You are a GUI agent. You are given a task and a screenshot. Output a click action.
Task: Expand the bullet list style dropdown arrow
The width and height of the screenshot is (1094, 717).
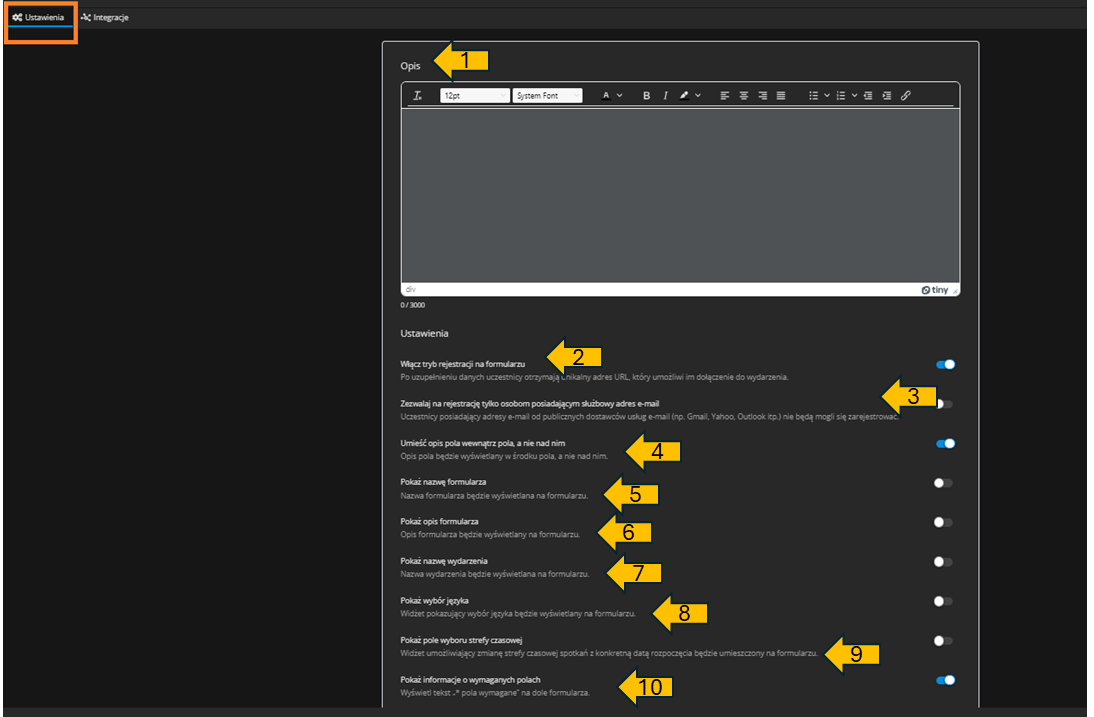pos(827,96)
